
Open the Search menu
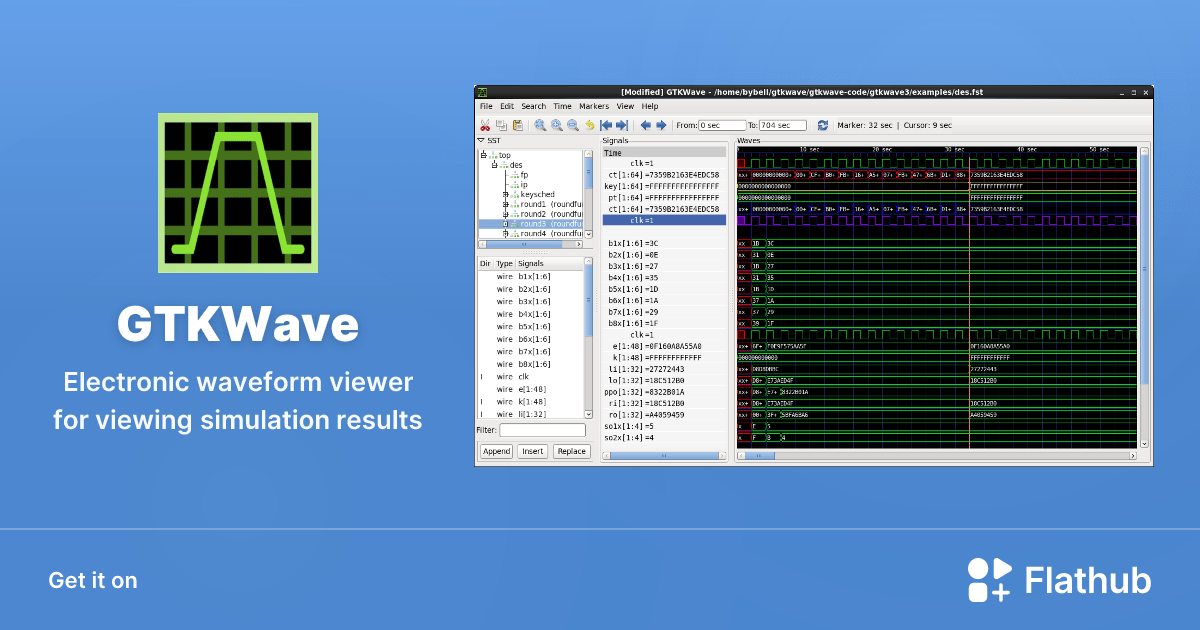point(533,106)
